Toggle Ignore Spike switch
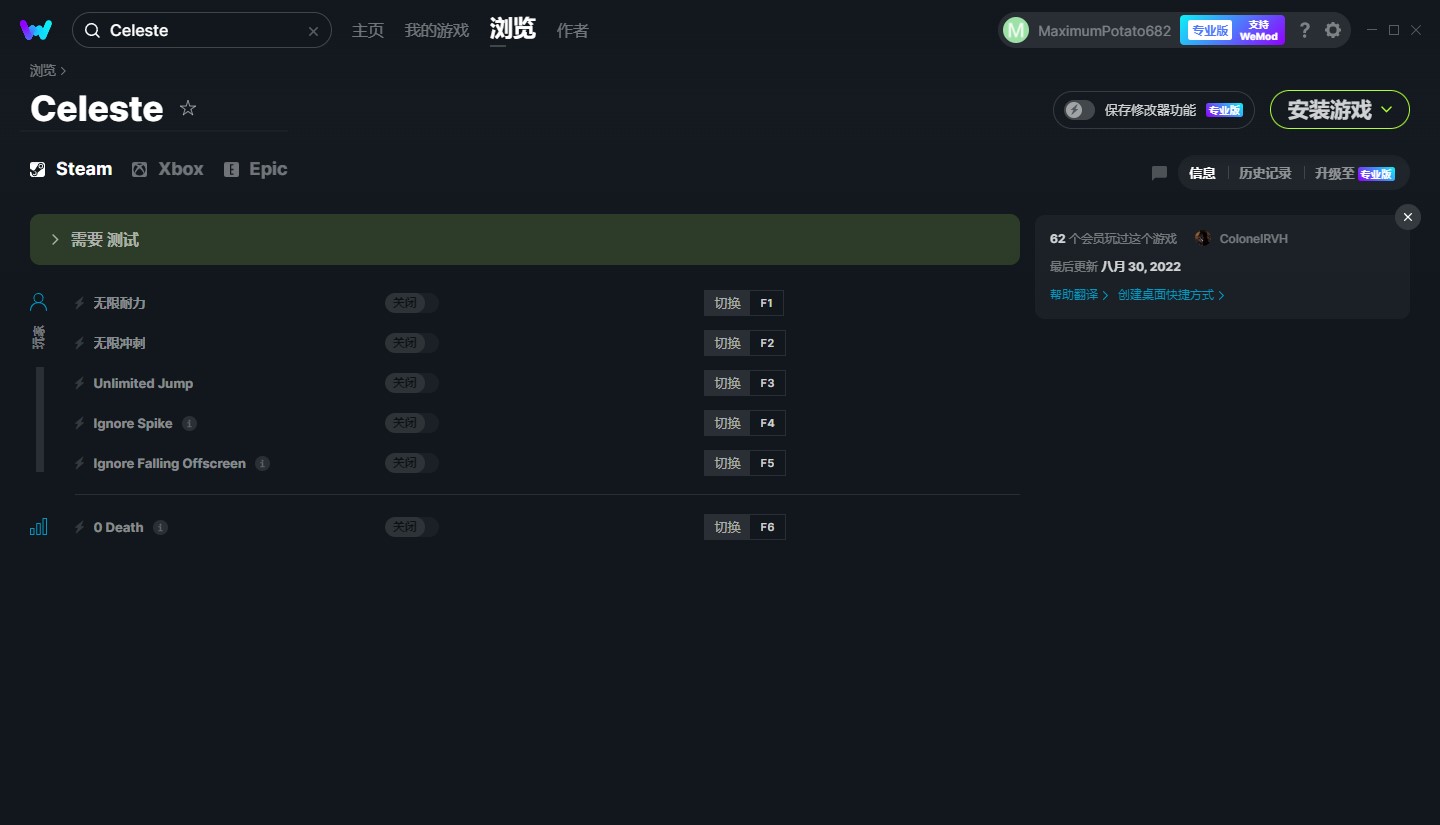 click(x=412, y=423)
